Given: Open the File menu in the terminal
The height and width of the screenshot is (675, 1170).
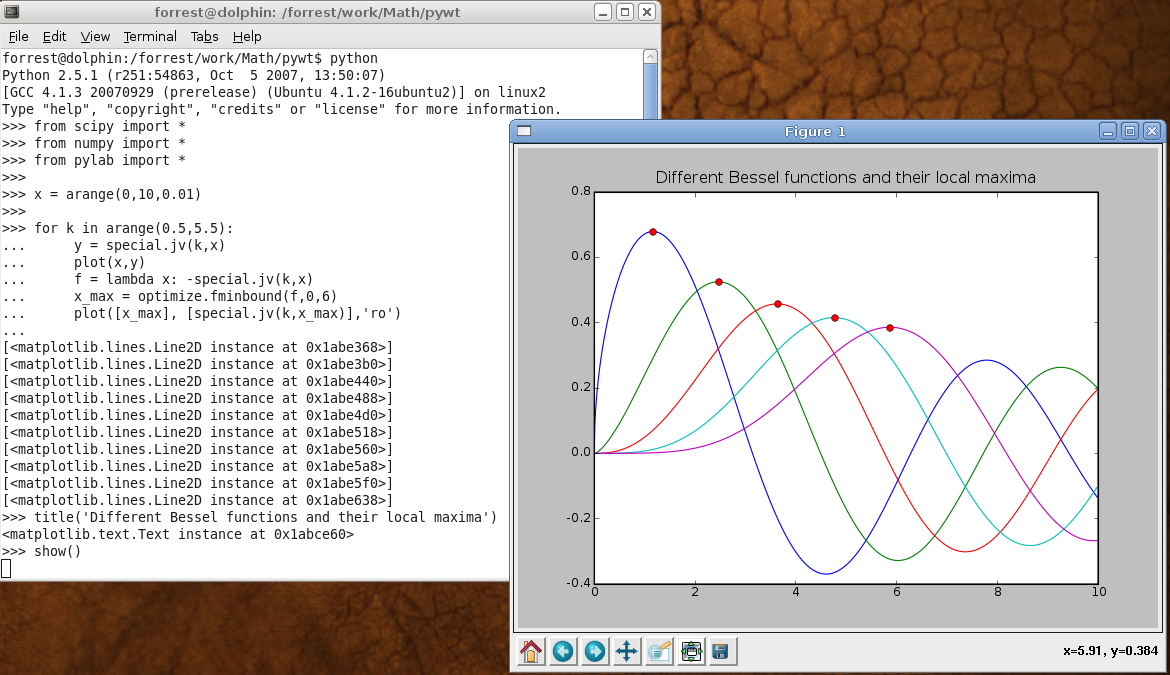Looking at the screenshot, I should click(18, 37).
